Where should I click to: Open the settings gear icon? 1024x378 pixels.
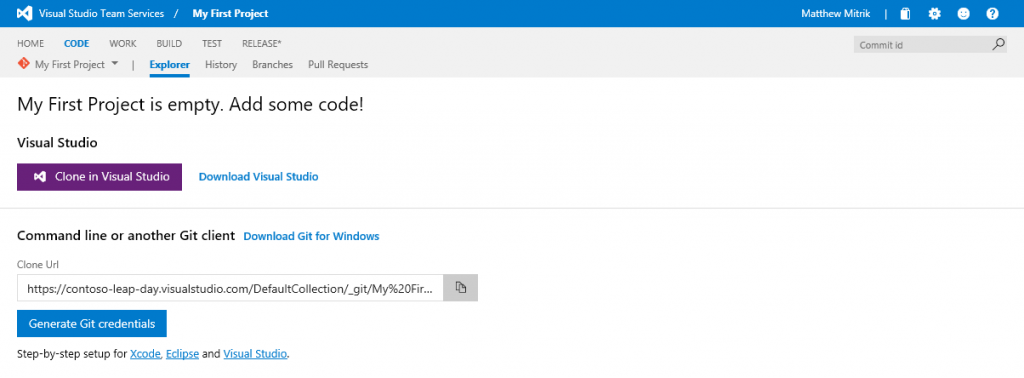(x=935, y=14)
